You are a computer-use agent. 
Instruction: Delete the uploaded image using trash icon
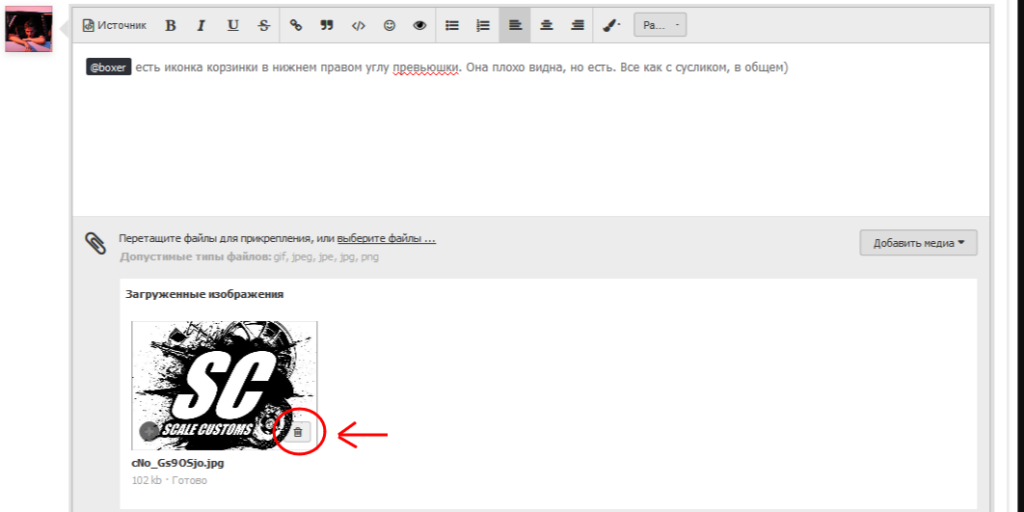pyautogui.click(x=298, y=432)
